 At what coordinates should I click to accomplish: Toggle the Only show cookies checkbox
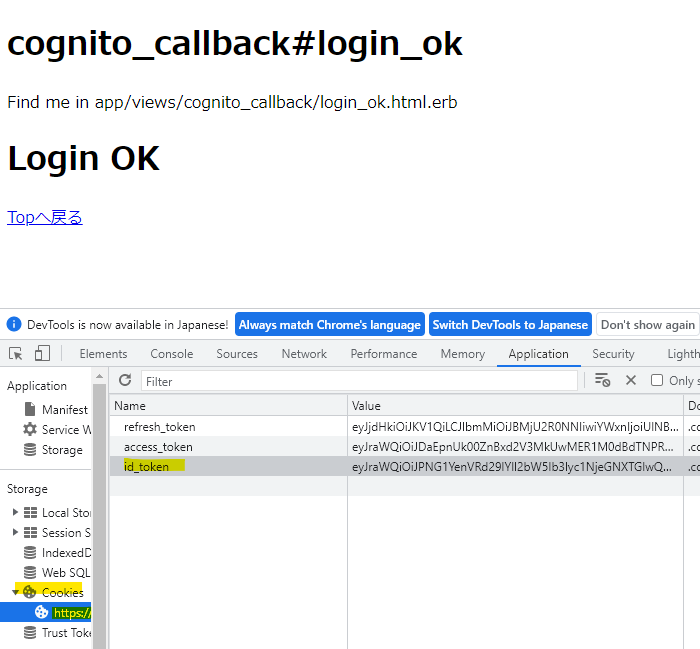657,380
